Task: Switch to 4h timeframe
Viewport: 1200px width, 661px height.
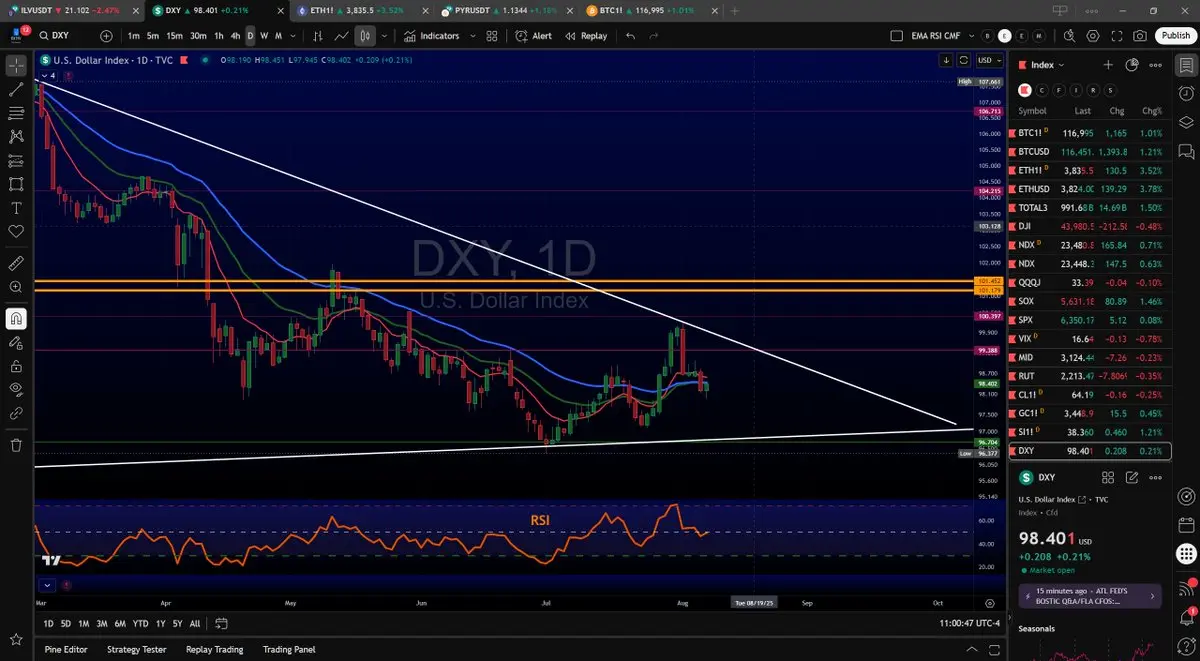Action: [235, 35]
